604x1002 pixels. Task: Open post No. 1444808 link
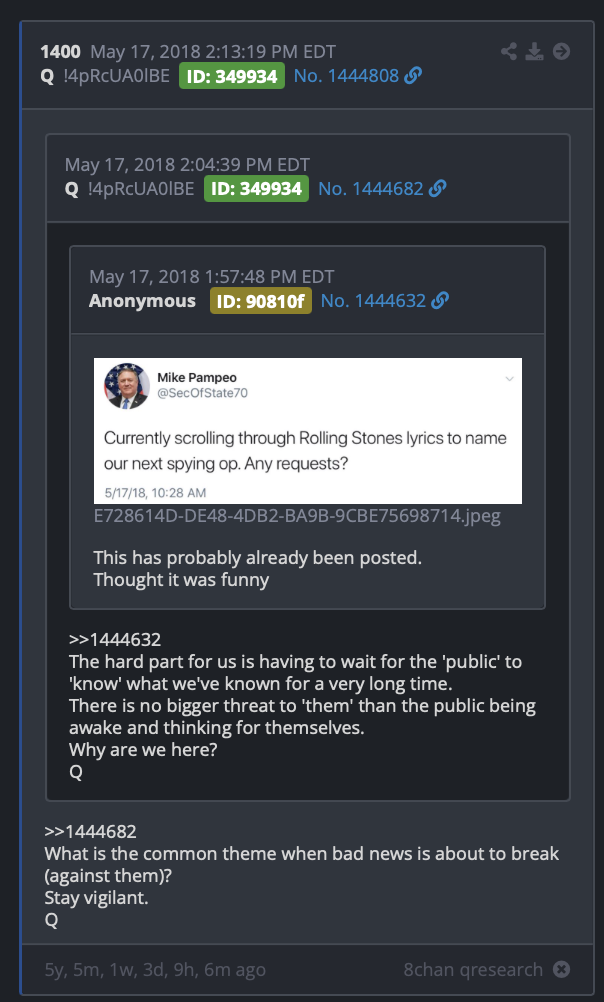click(346, 75)
